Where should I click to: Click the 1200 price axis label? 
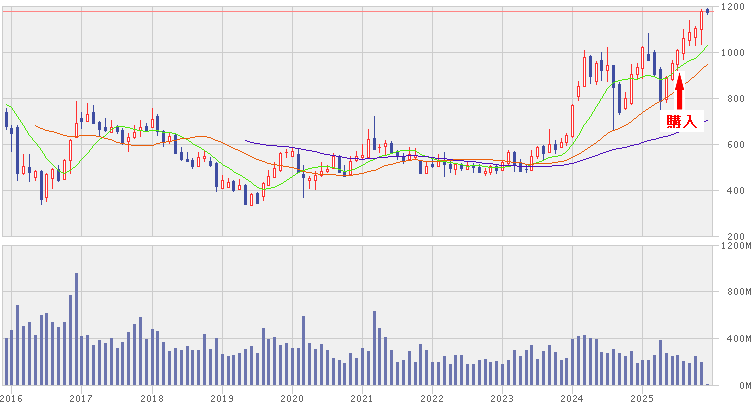pyautogui.click(x=735, y=8)
